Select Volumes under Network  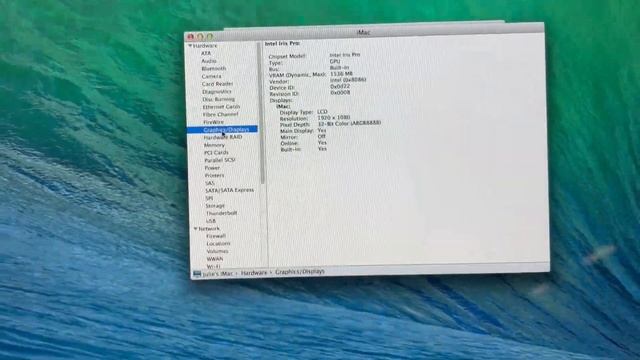click(217, 251)
